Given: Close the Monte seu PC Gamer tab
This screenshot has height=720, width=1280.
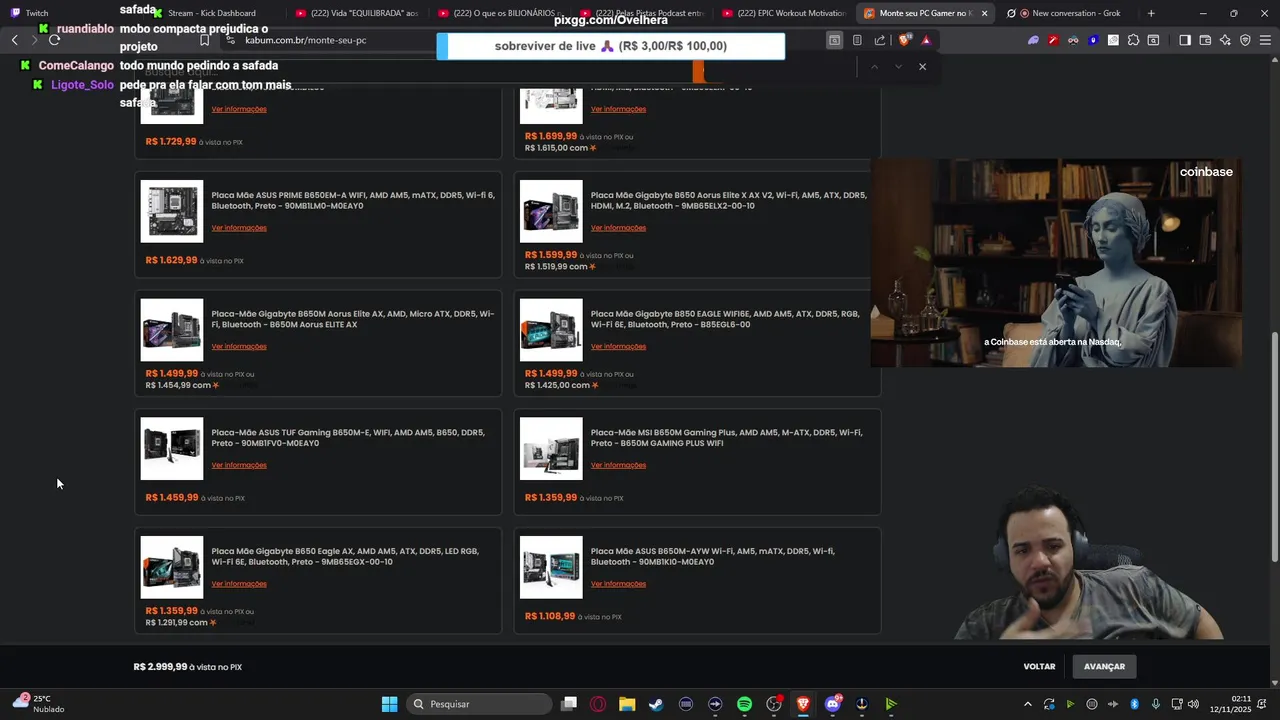Looking at the screenshot, I should pyautogui.click(x=985, y=13).
